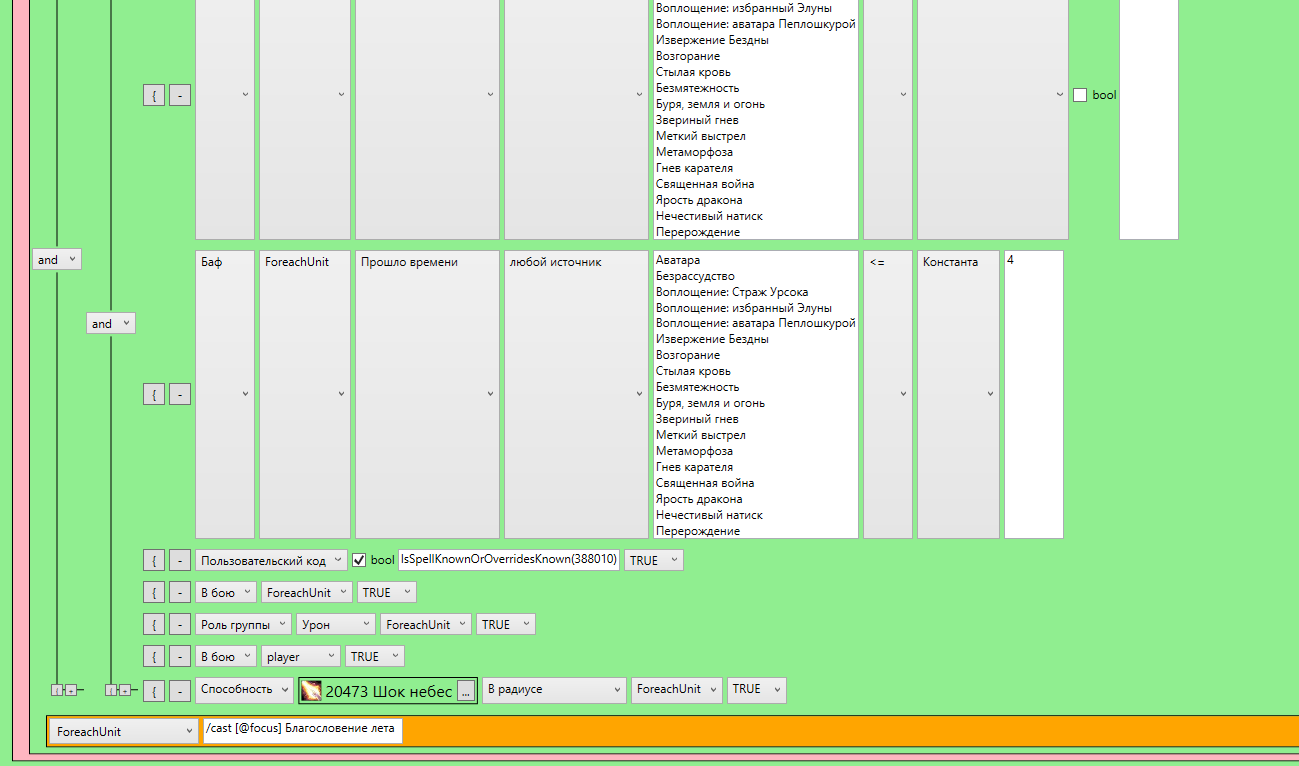Viewport: 1299px width, 766px height.
Task: Open TRUE dropdown in Пользовательский код row
Action: tap(654, 560)
